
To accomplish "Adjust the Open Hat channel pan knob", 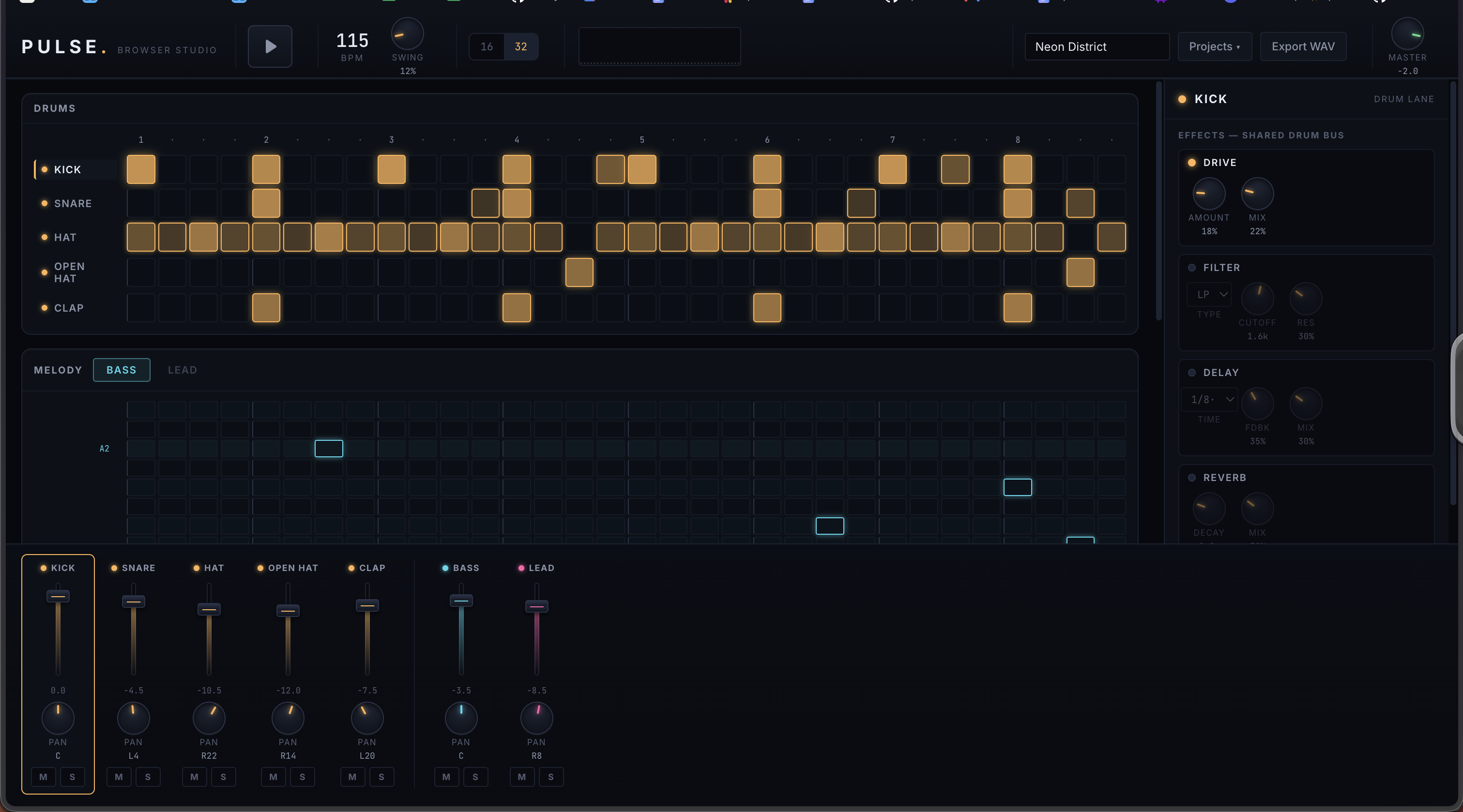I will tap(288, 718).
